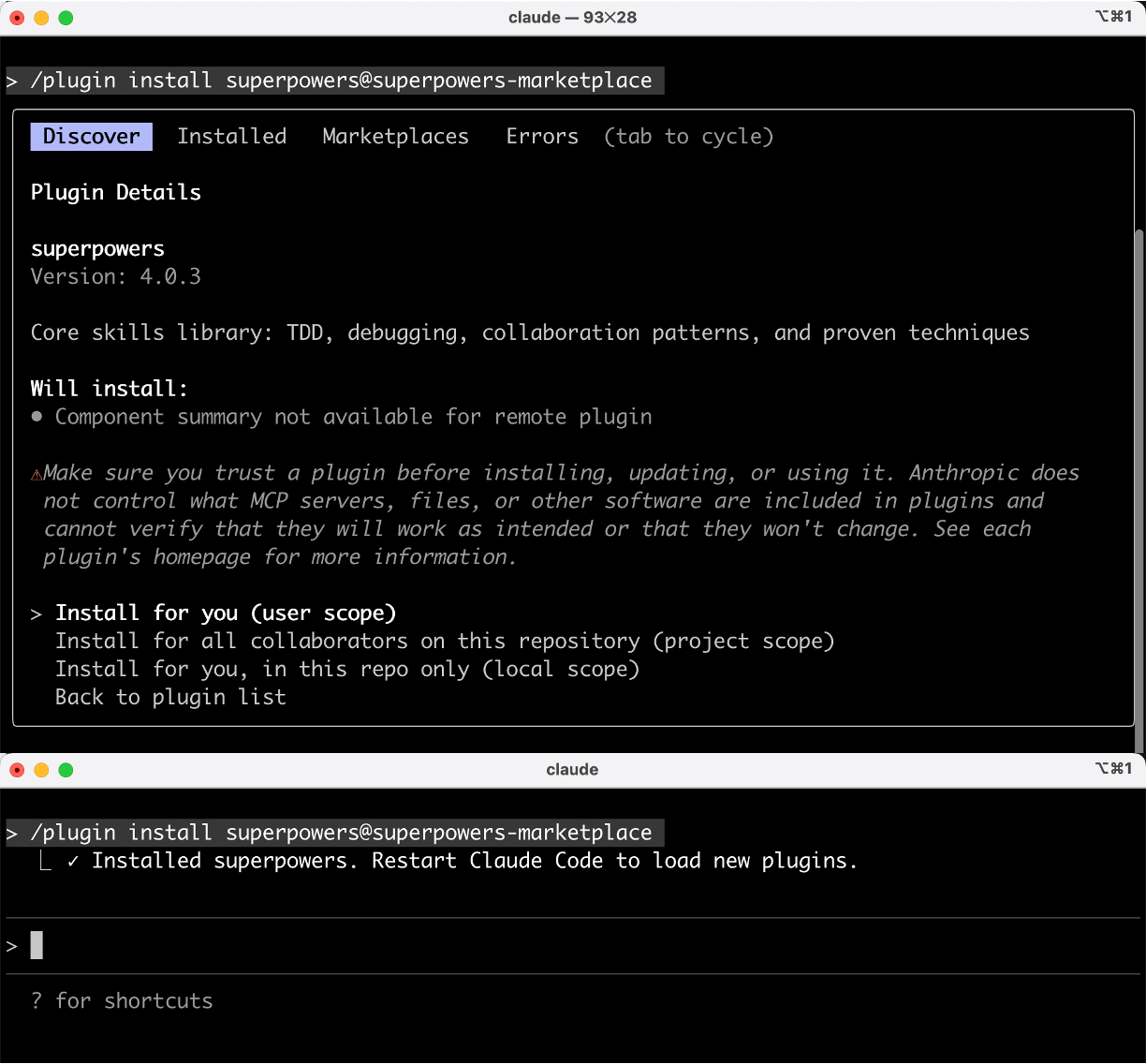Click the bullet before Component summary line
This screenshot has height=1064, width=1146.
point(37,417)
